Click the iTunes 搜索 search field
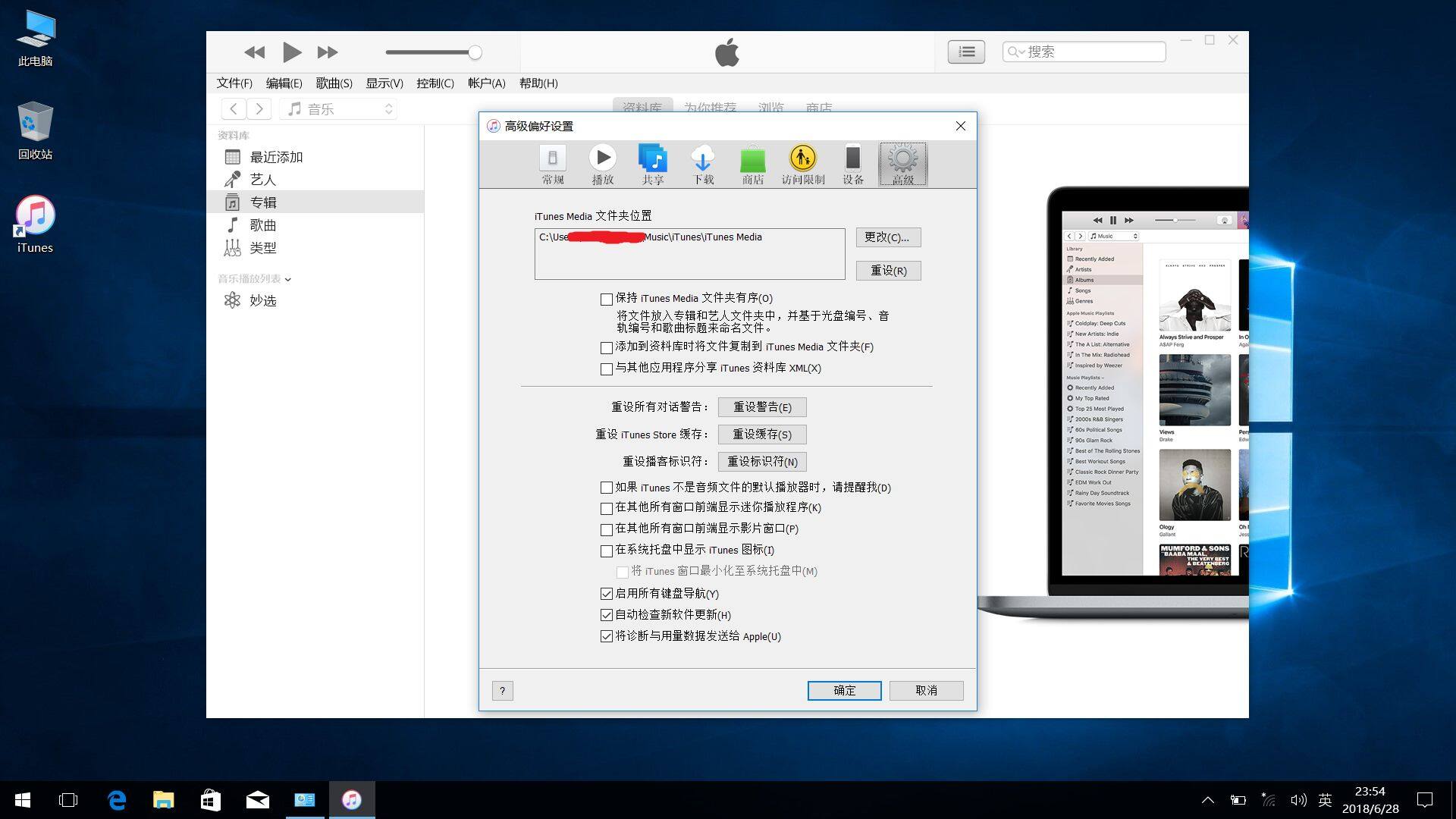Image resolution: width=1456 pixels, height=819 pixels. click(x=1084, y=52)
